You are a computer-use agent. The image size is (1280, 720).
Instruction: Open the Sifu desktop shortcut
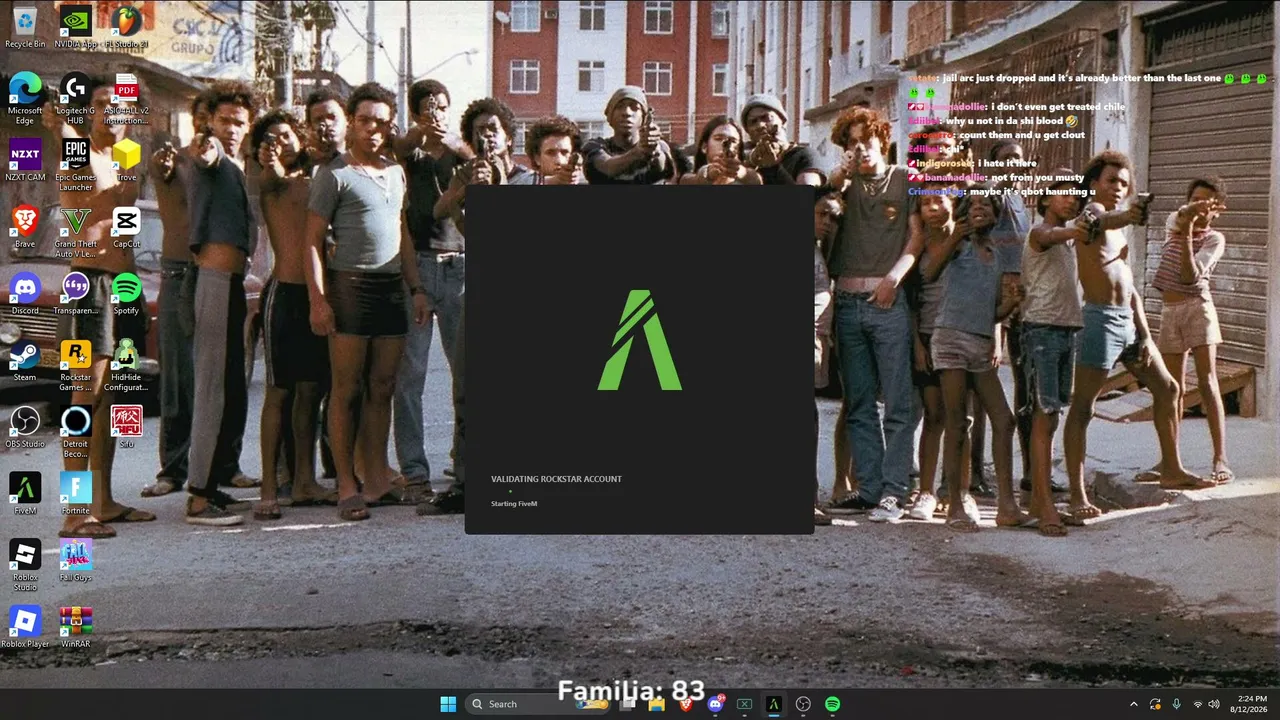[126, 427]
